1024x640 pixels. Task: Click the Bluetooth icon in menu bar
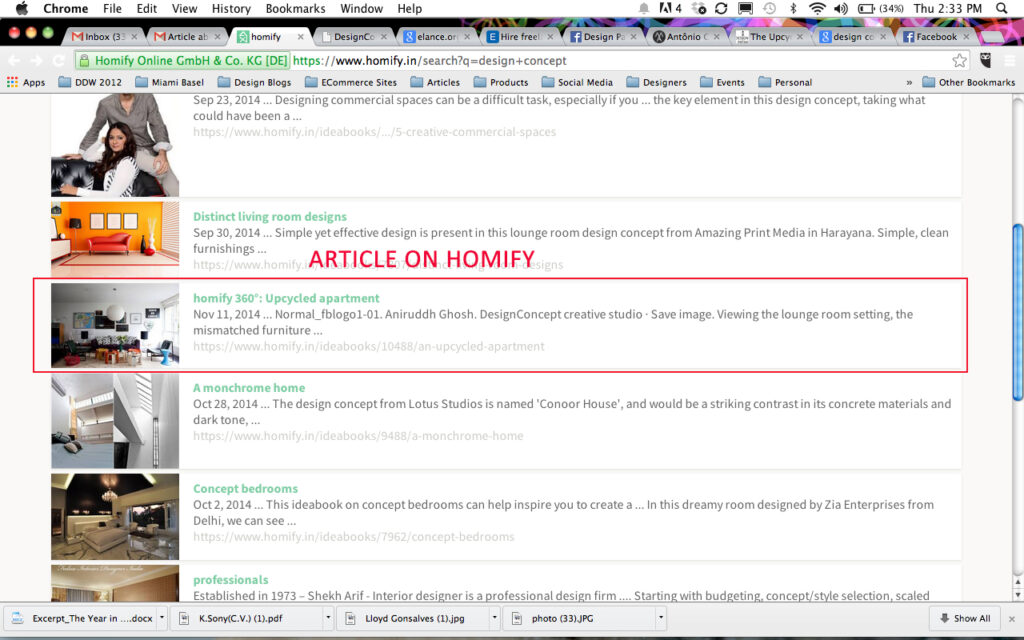793,9
